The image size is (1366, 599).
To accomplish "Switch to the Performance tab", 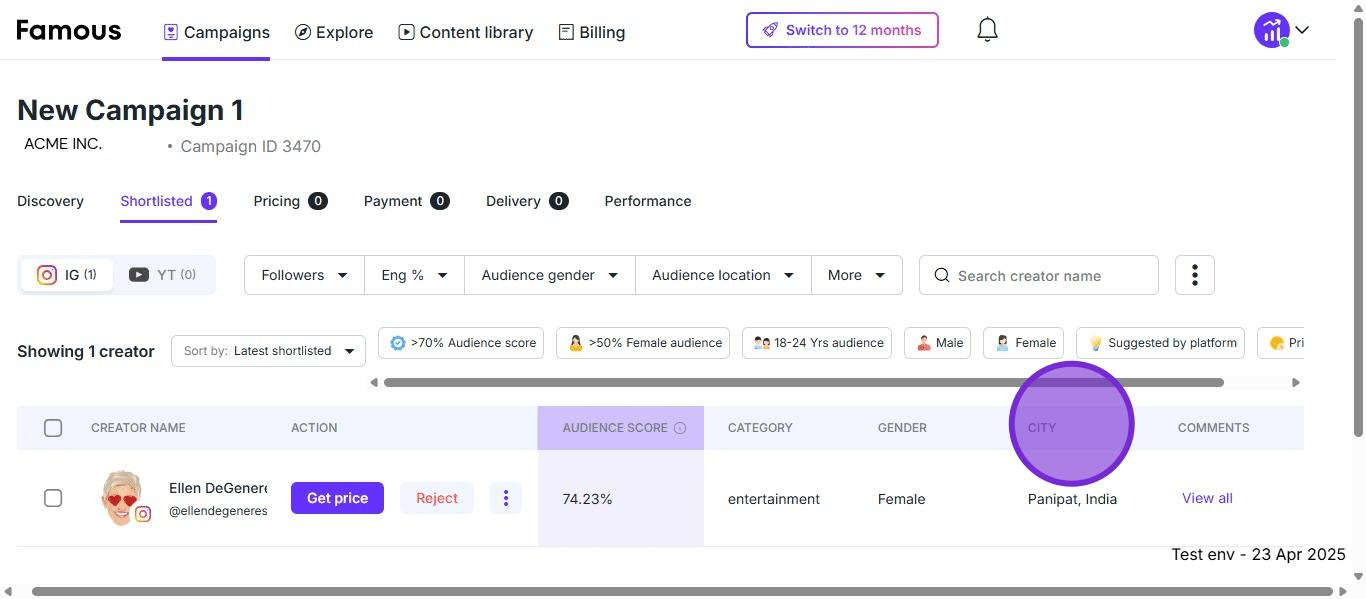I will [648, 201].
